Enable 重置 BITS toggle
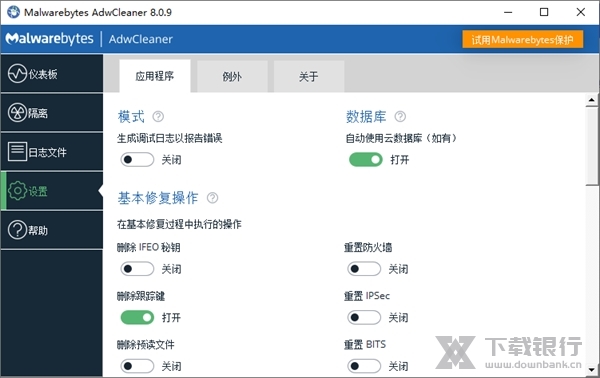 tap(364, 366)
